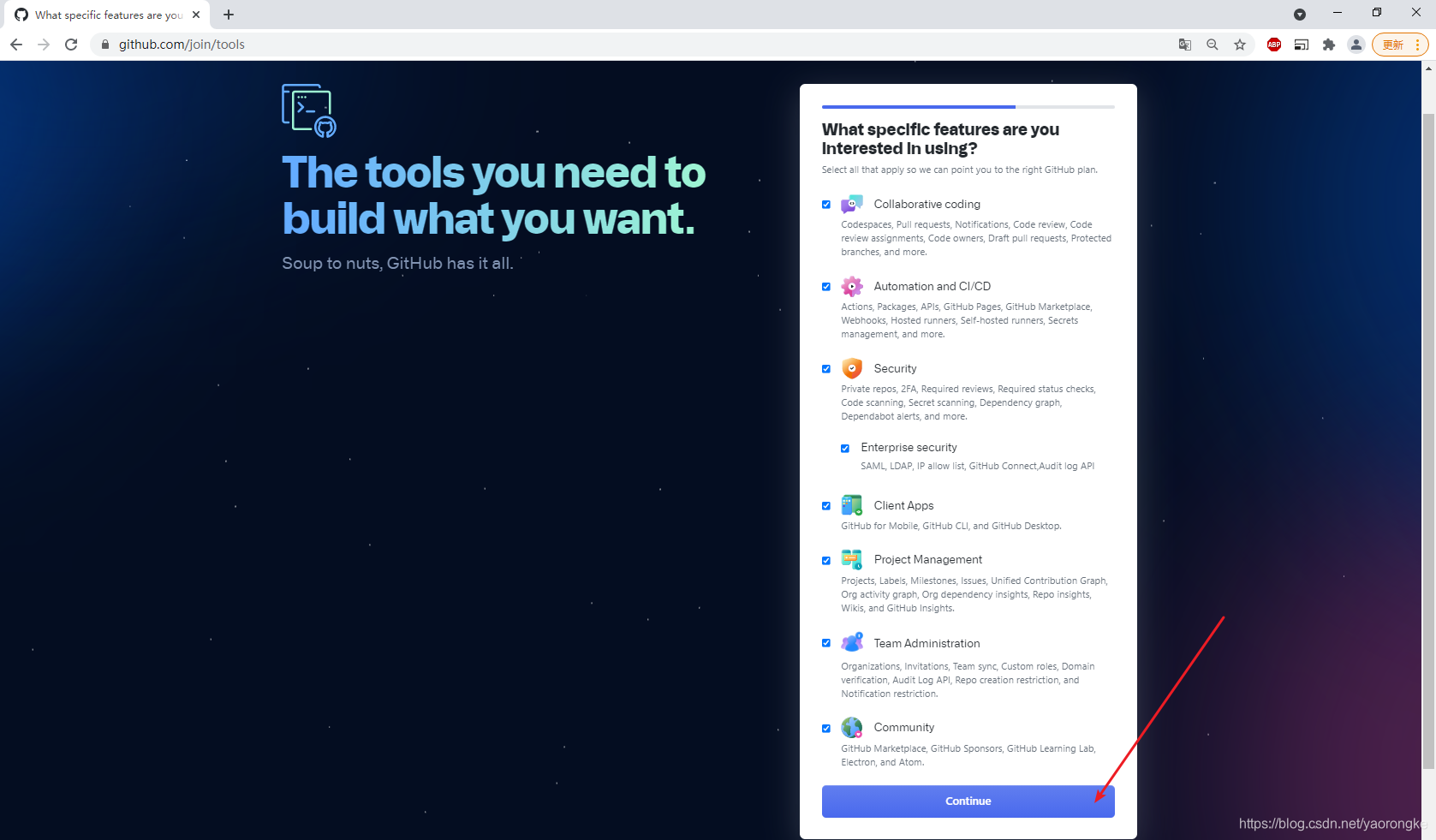Click the page vertical scrollbar
This screenshot has height=840, width=1436.
pos(1429,441)
